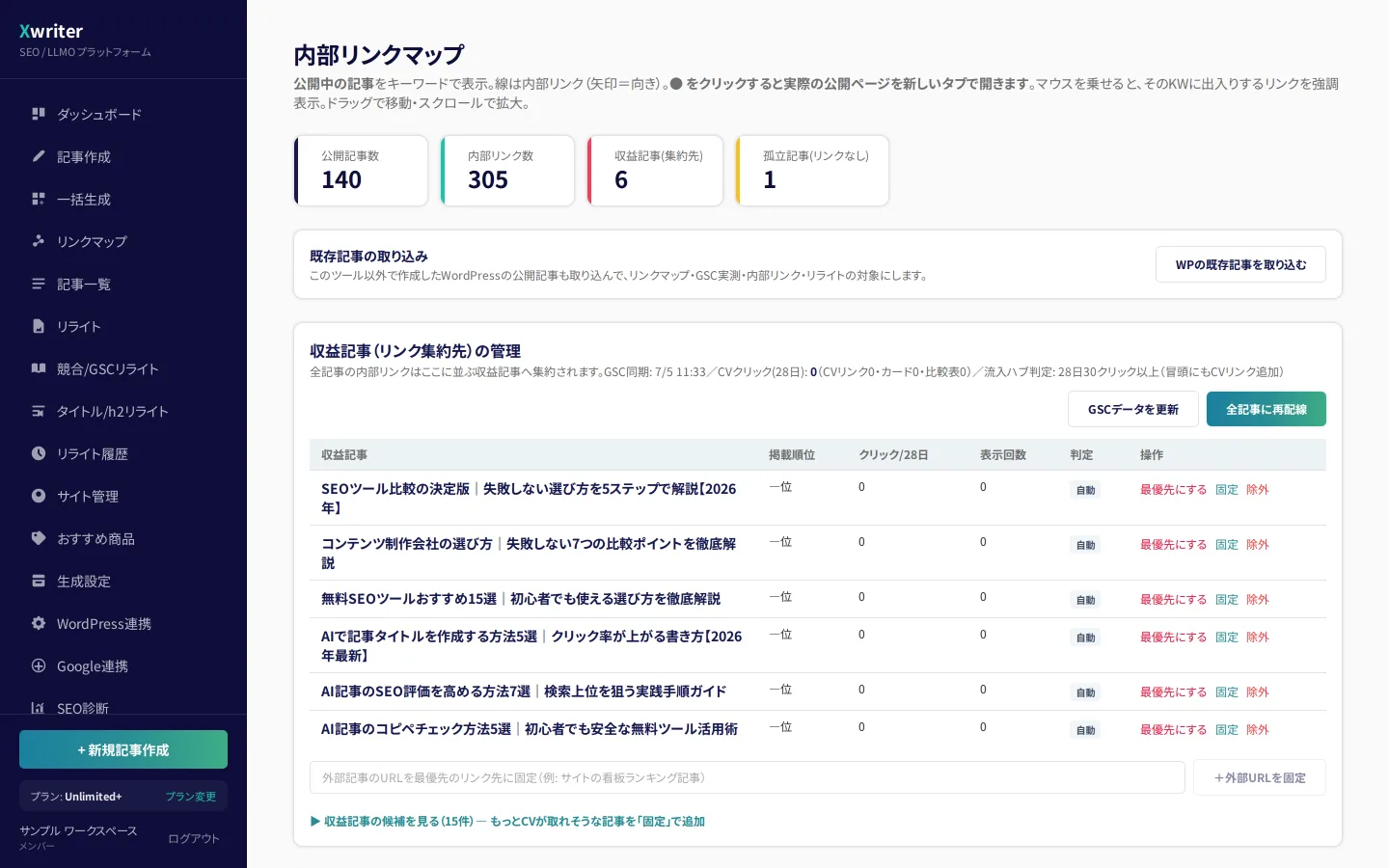Click the WordPress連携 gear icon
The height and width of the screenshot is (868, 1389).
[x=39, y=623]
